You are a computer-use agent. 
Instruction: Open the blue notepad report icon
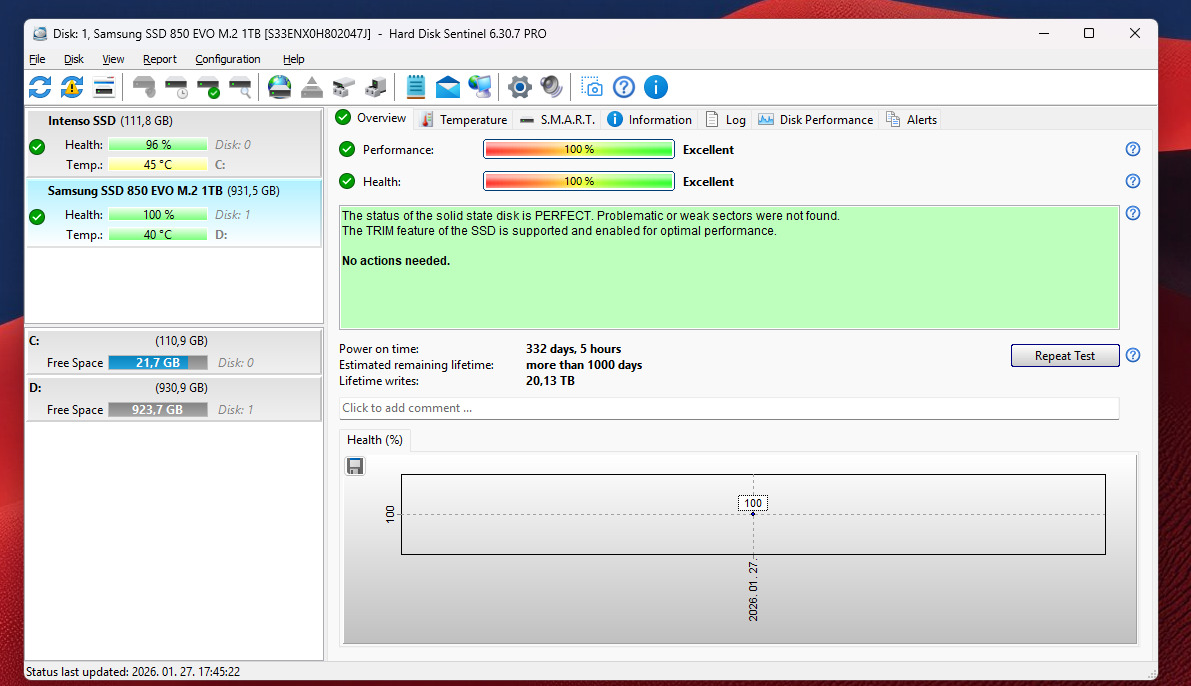pos(415,87)
